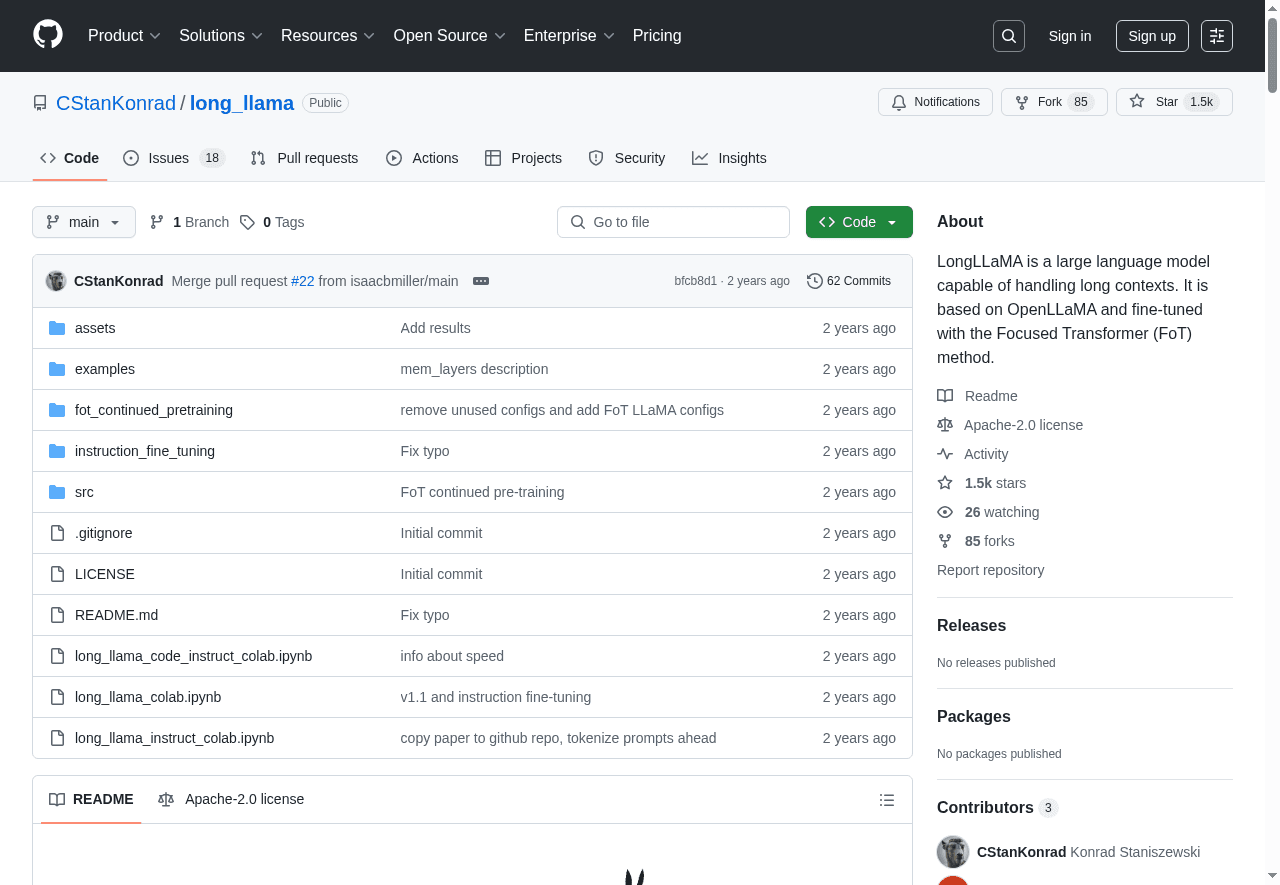Open the 62 Commits history link
The width and height of the screenshot is (1280, 885).
click(x=849, y=281)
